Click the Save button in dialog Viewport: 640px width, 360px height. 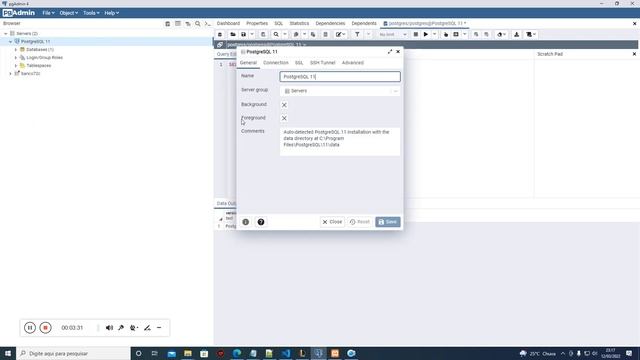388,222
